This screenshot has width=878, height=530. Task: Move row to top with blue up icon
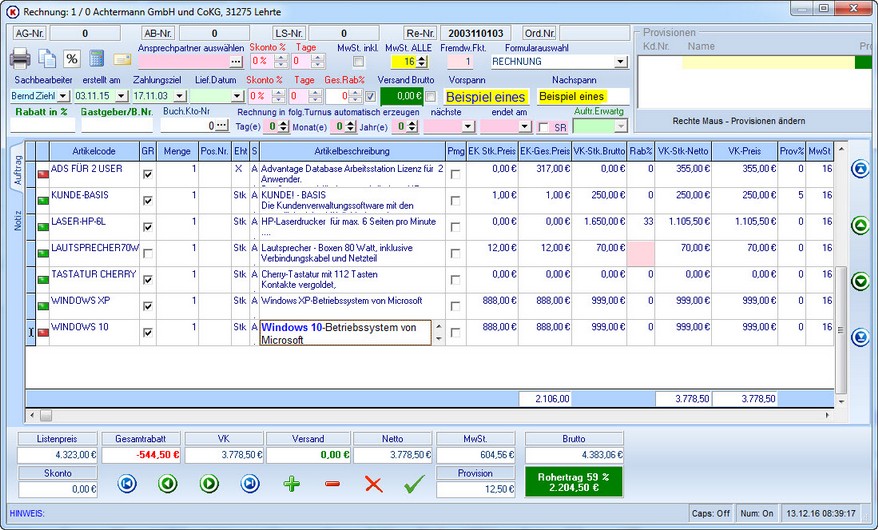pyautogui.click(x=860, y=168)
